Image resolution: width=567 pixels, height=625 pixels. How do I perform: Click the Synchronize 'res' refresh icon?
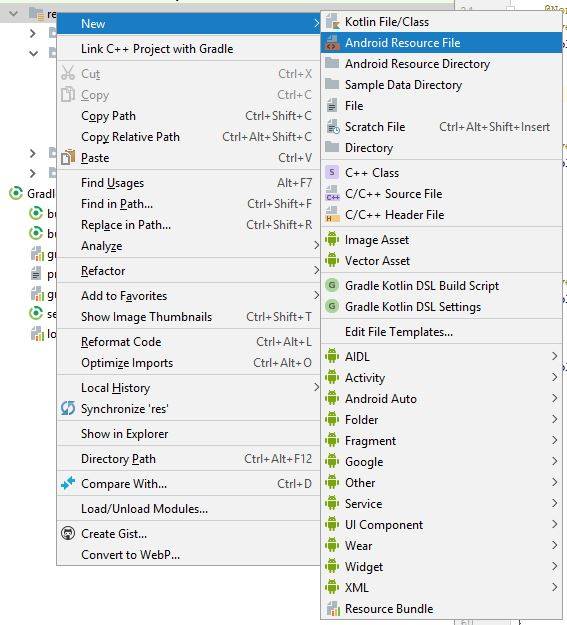coord(68,408)
